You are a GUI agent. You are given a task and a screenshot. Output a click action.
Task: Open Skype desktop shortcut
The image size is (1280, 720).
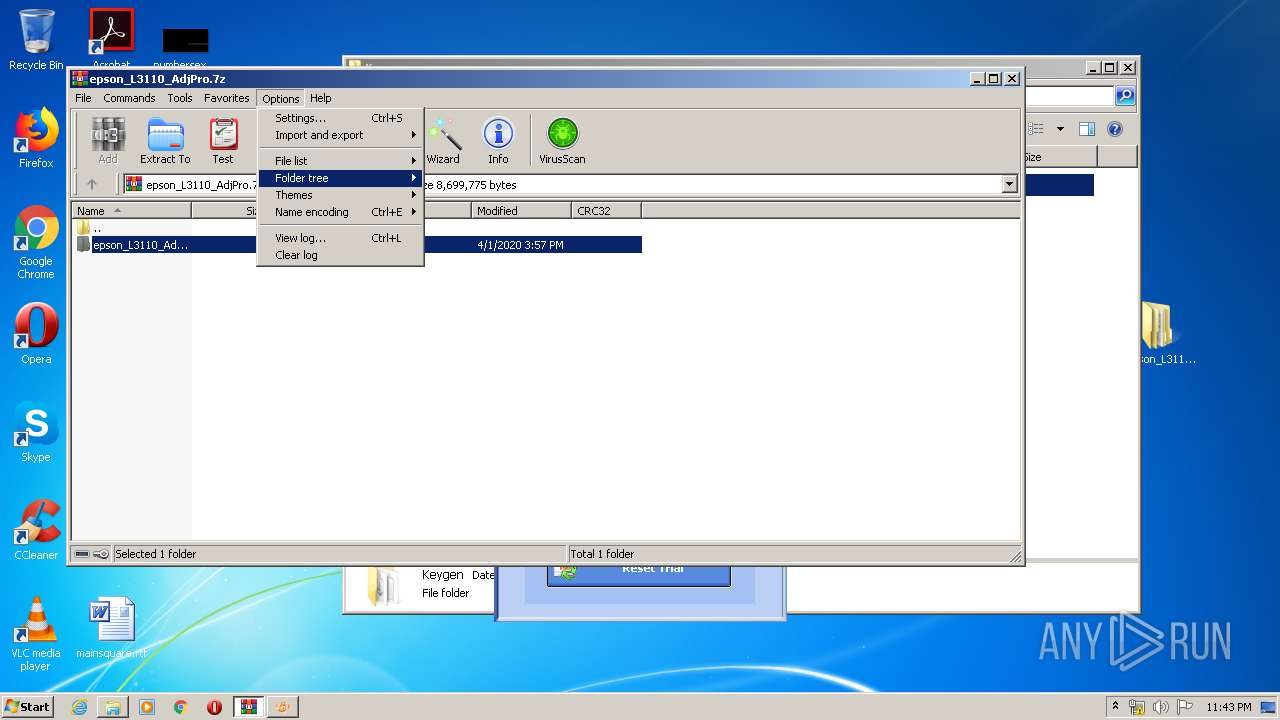point(36,432)
